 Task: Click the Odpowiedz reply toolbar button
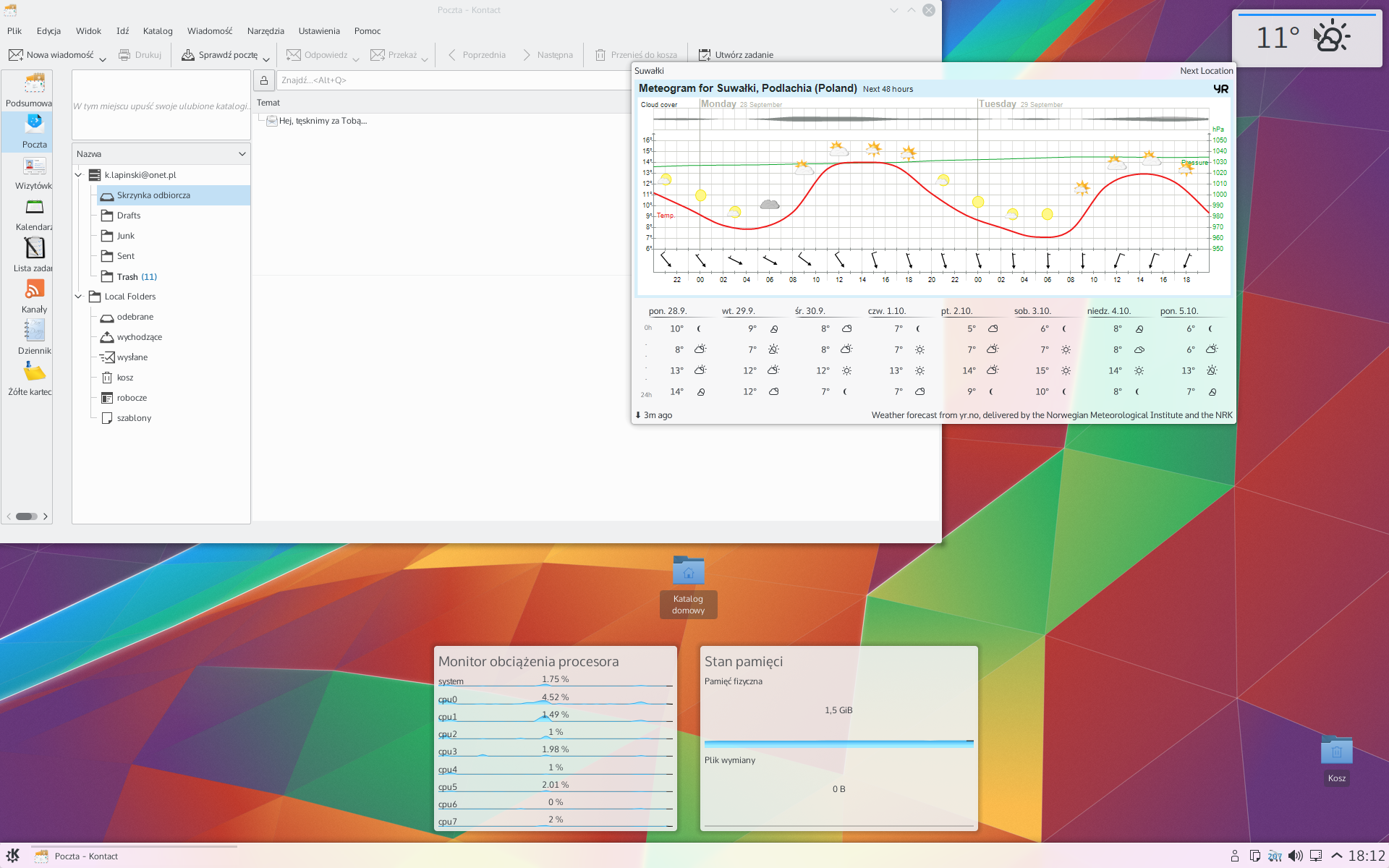317,55
